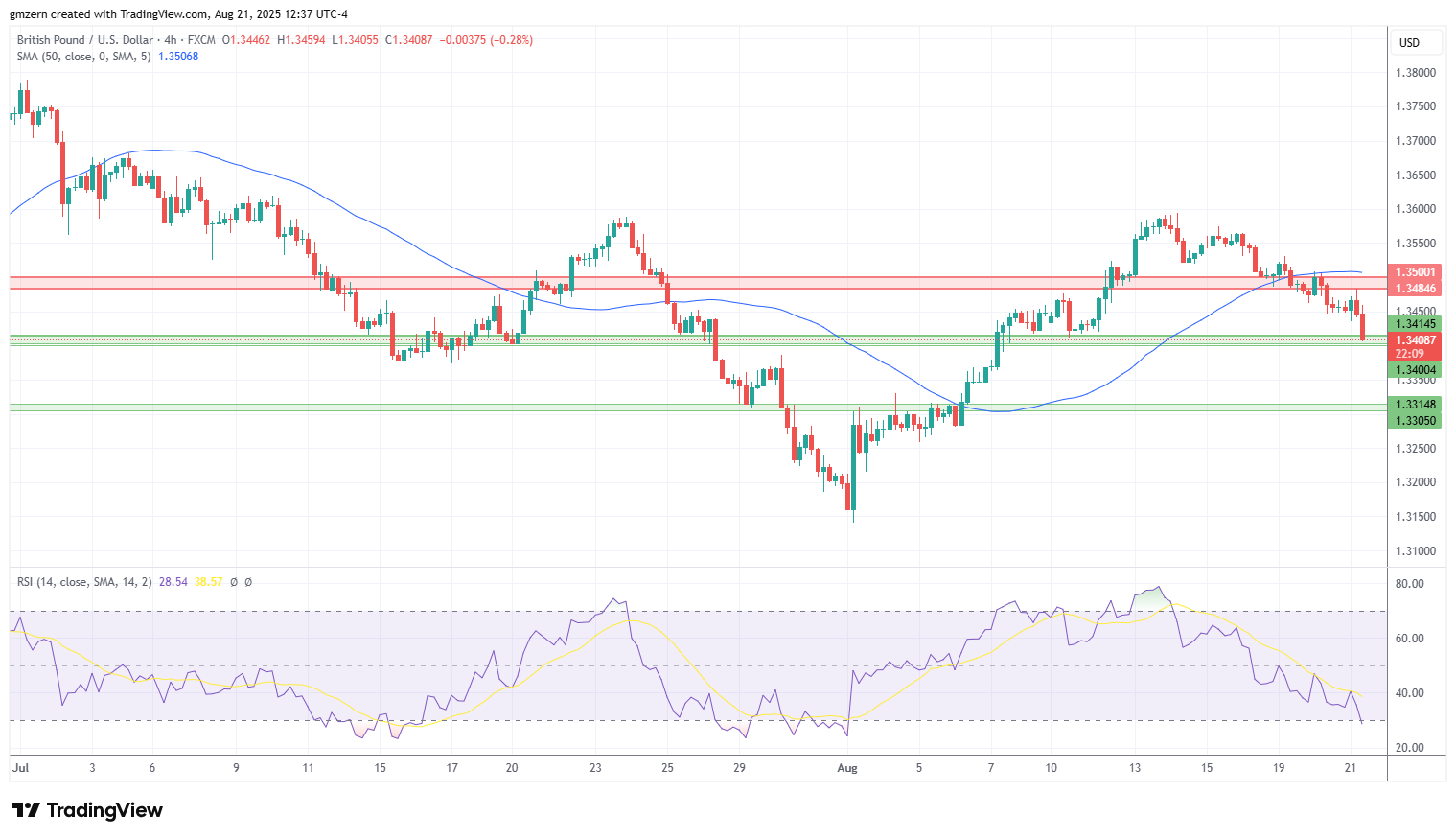Image resolution: width=1456 pixels, height=839 pixels.
Task: Click the RSI (14, close, SMA, 14, 2) indicator legend
Action: tap(84, 582)
